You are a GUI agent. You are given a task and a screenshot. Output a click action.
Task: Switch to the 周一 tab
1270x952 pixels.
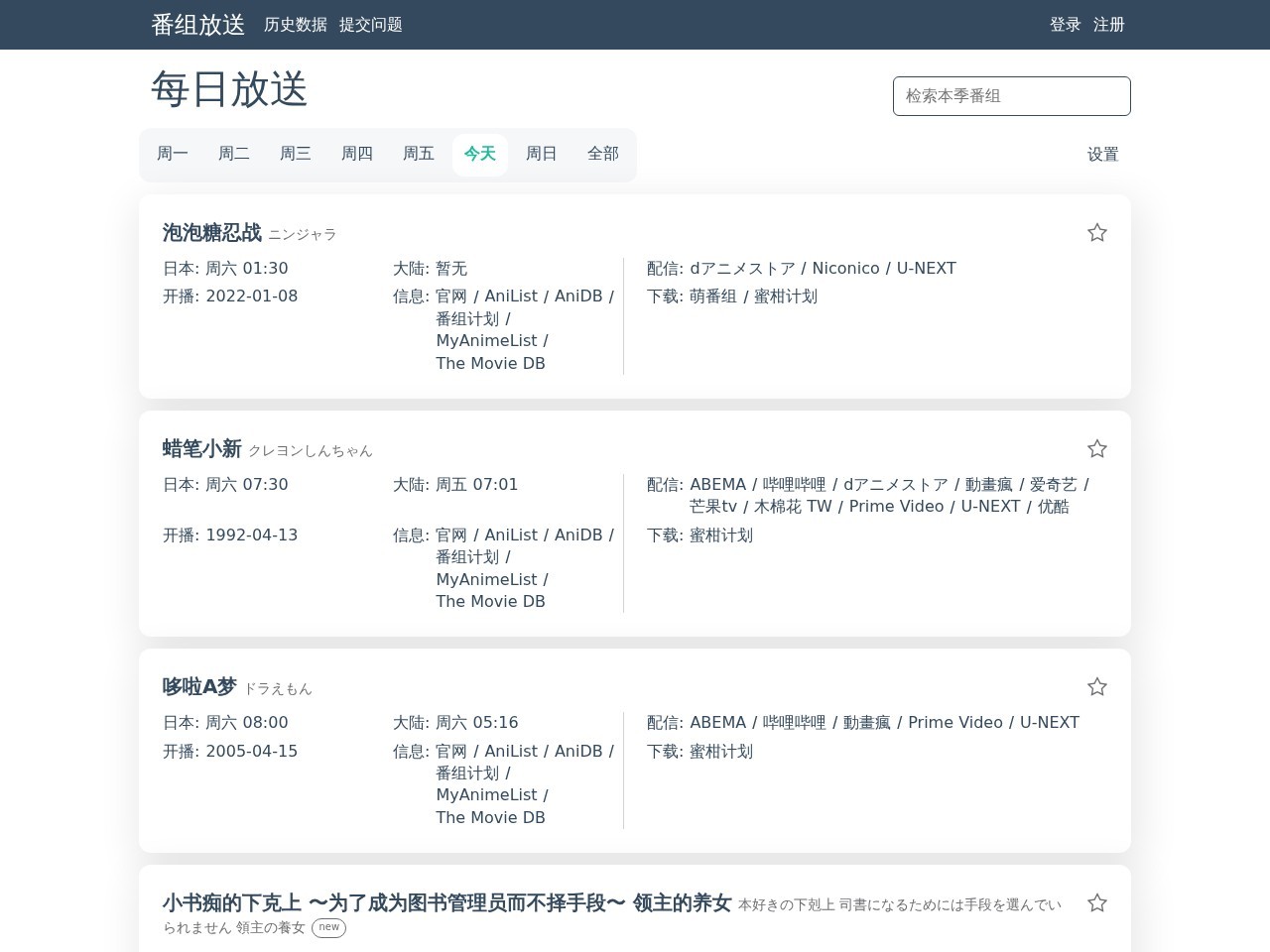tap(172, 154)
